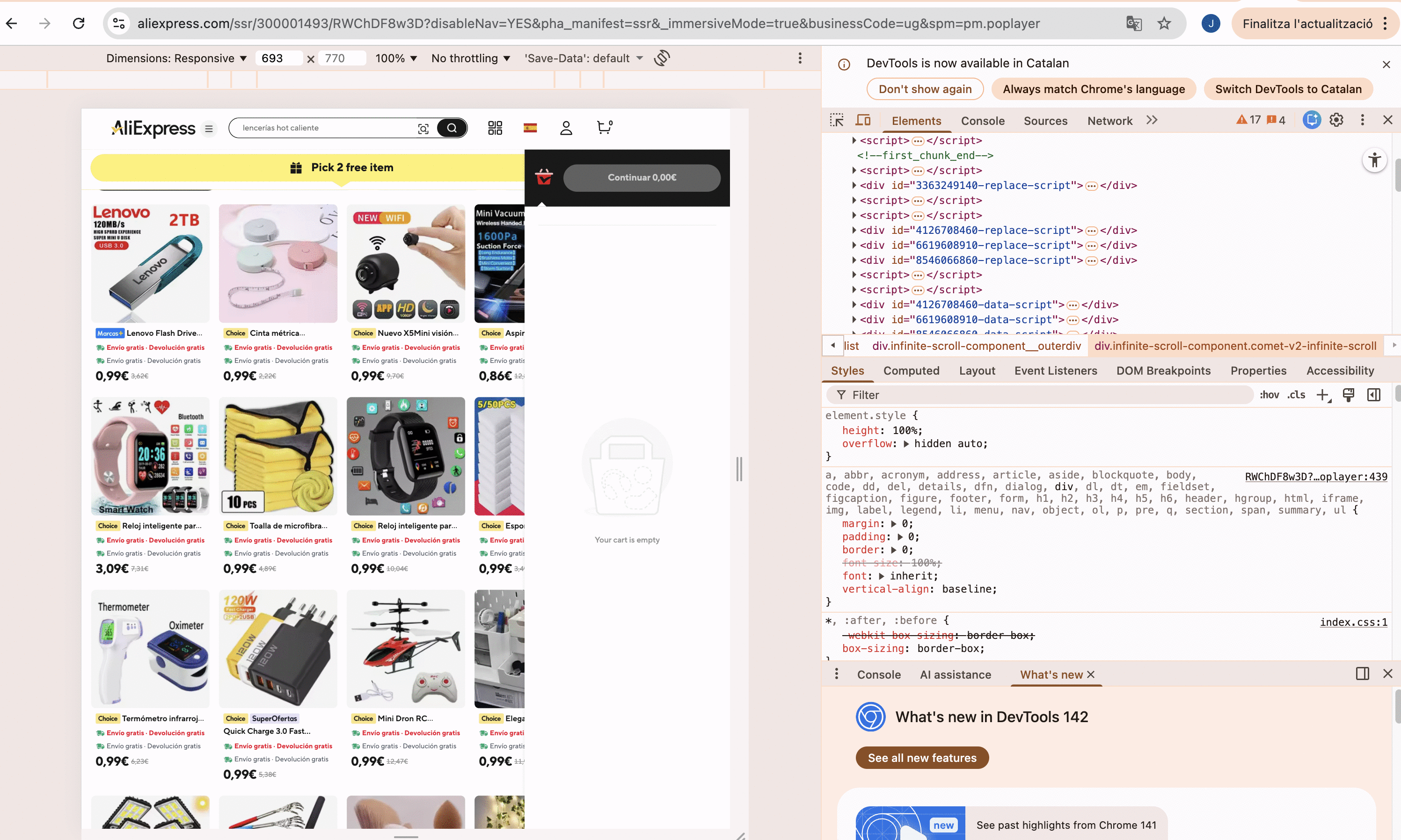This screenshot has height=840, width=1401.
Task: Open the Dimensions: Responsive dropdown
Action: click(176, 58)
